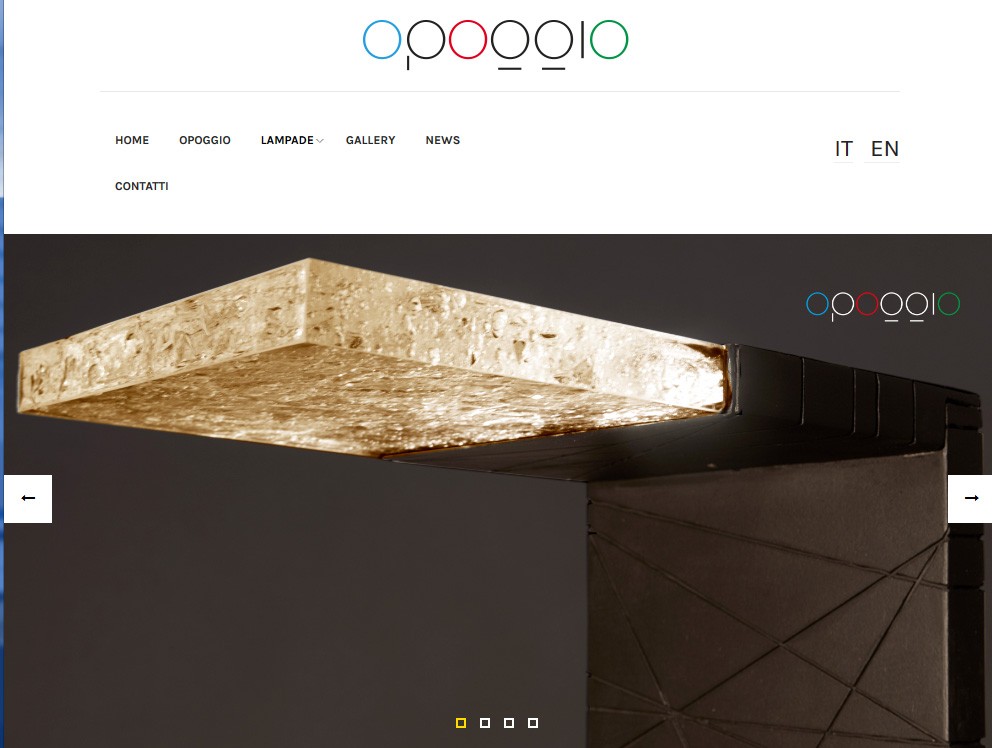992x748 pixels.
Task: Open the News page
Action: click(442, 140)
